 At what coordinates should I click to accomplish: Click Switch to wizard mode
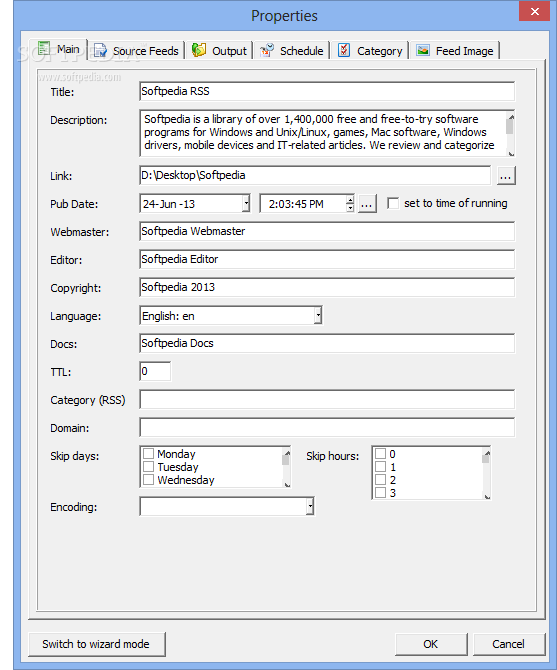97,644
